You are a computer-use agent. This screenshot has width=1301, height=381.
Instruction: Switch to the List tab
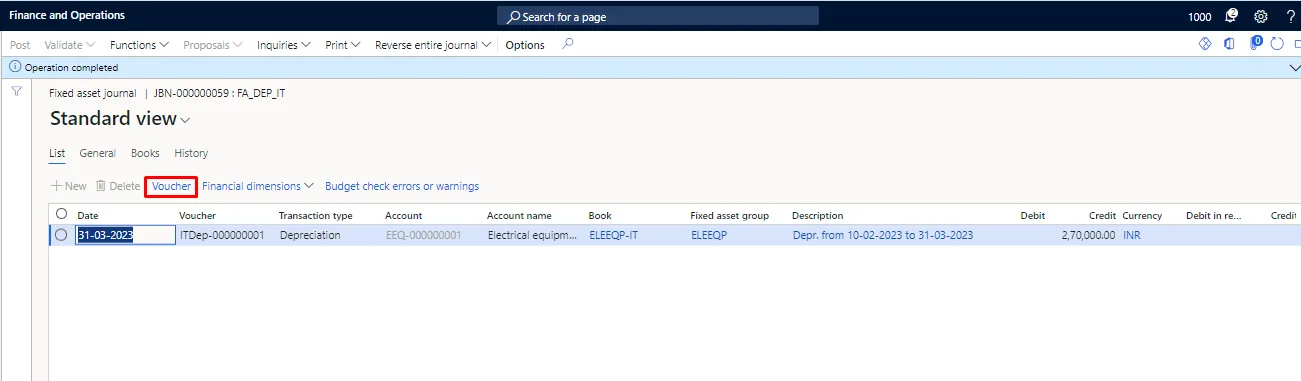tap(57, 153)
